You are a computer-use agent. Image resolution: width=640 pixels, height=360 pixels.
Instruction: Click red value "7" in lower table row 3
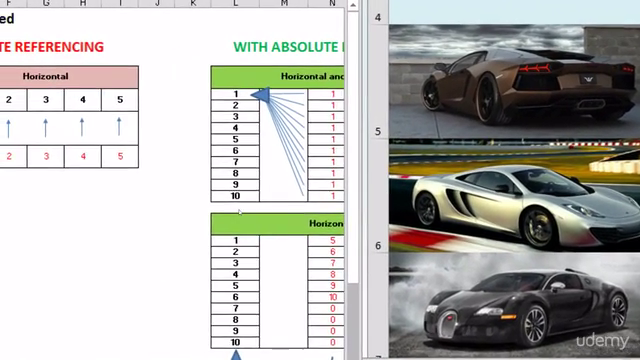(327, 263)
